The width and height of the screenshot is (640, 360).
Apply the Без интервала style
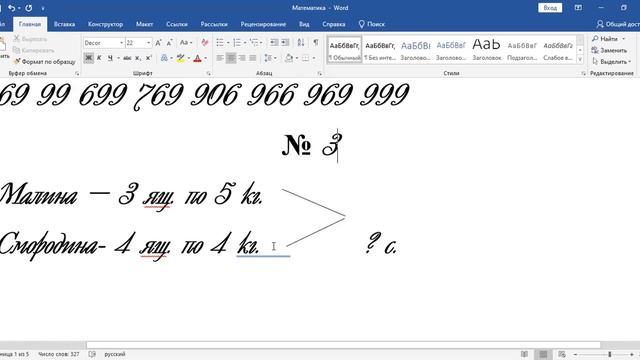380,51
